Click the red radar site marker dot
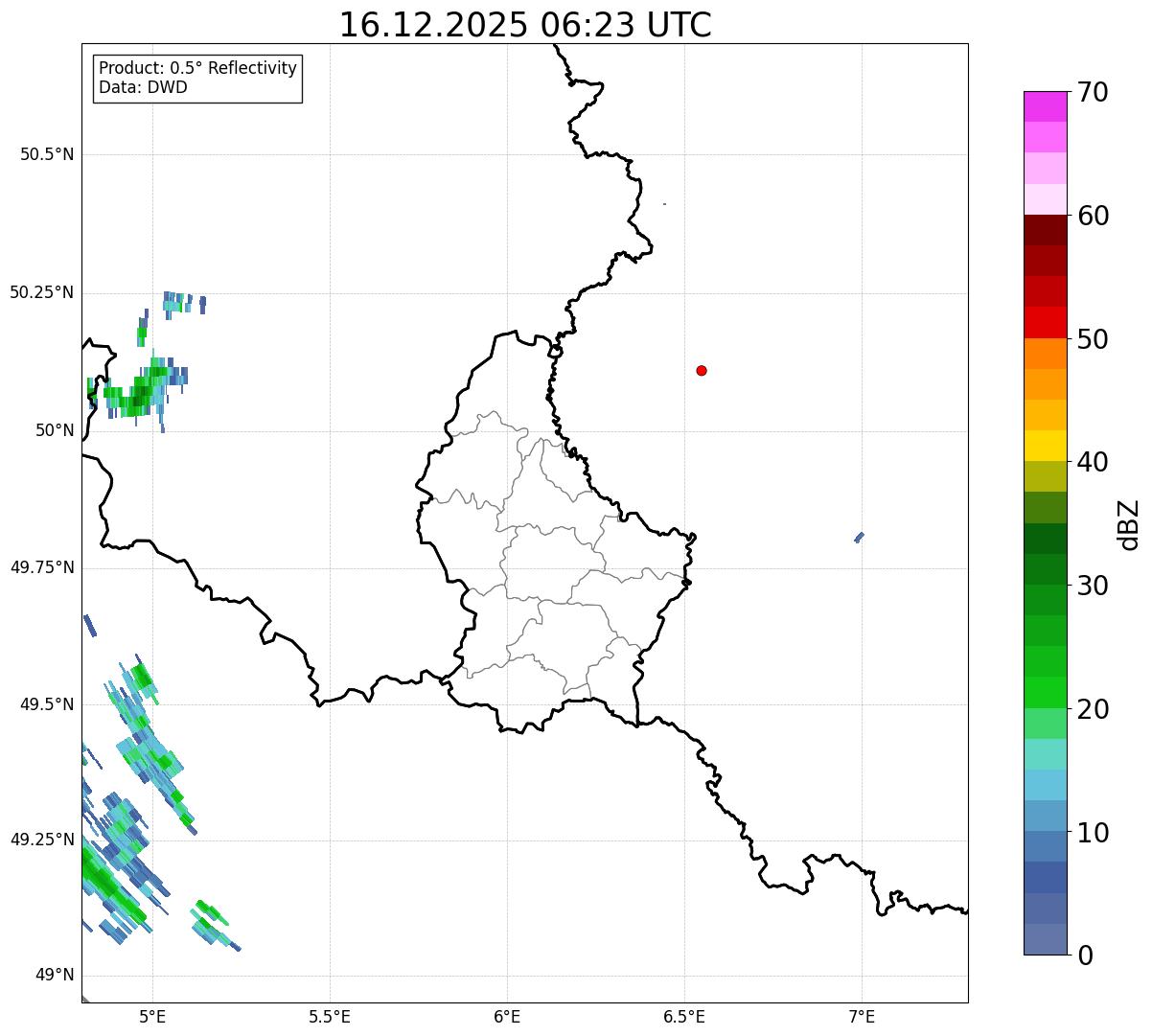 [702, 370]
